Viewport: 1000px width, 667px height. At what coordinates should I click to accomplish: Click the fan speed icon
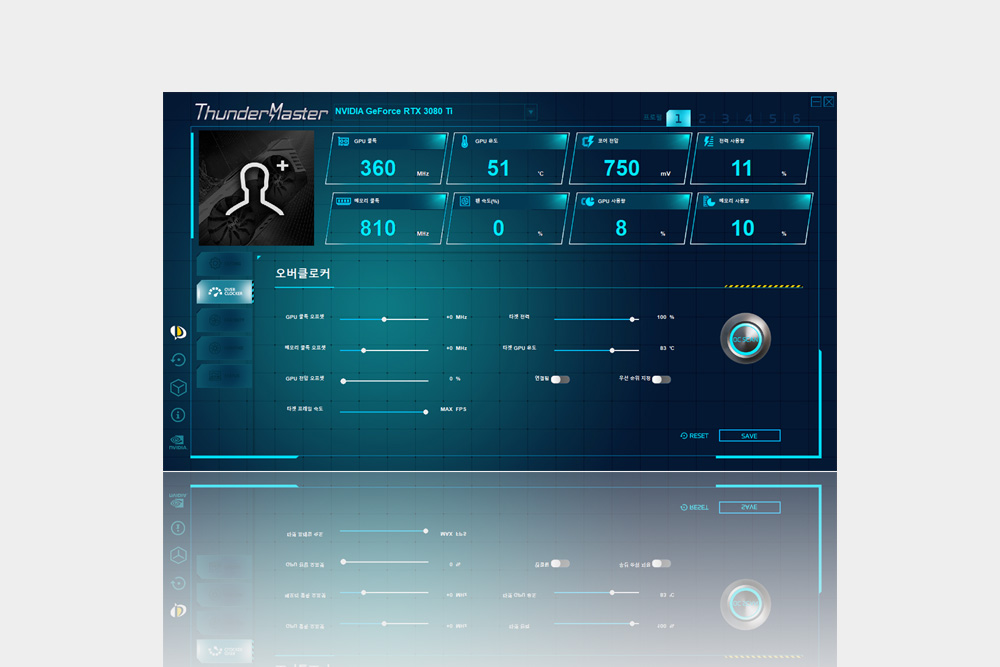pyautogui.click(x=465, y=201)
